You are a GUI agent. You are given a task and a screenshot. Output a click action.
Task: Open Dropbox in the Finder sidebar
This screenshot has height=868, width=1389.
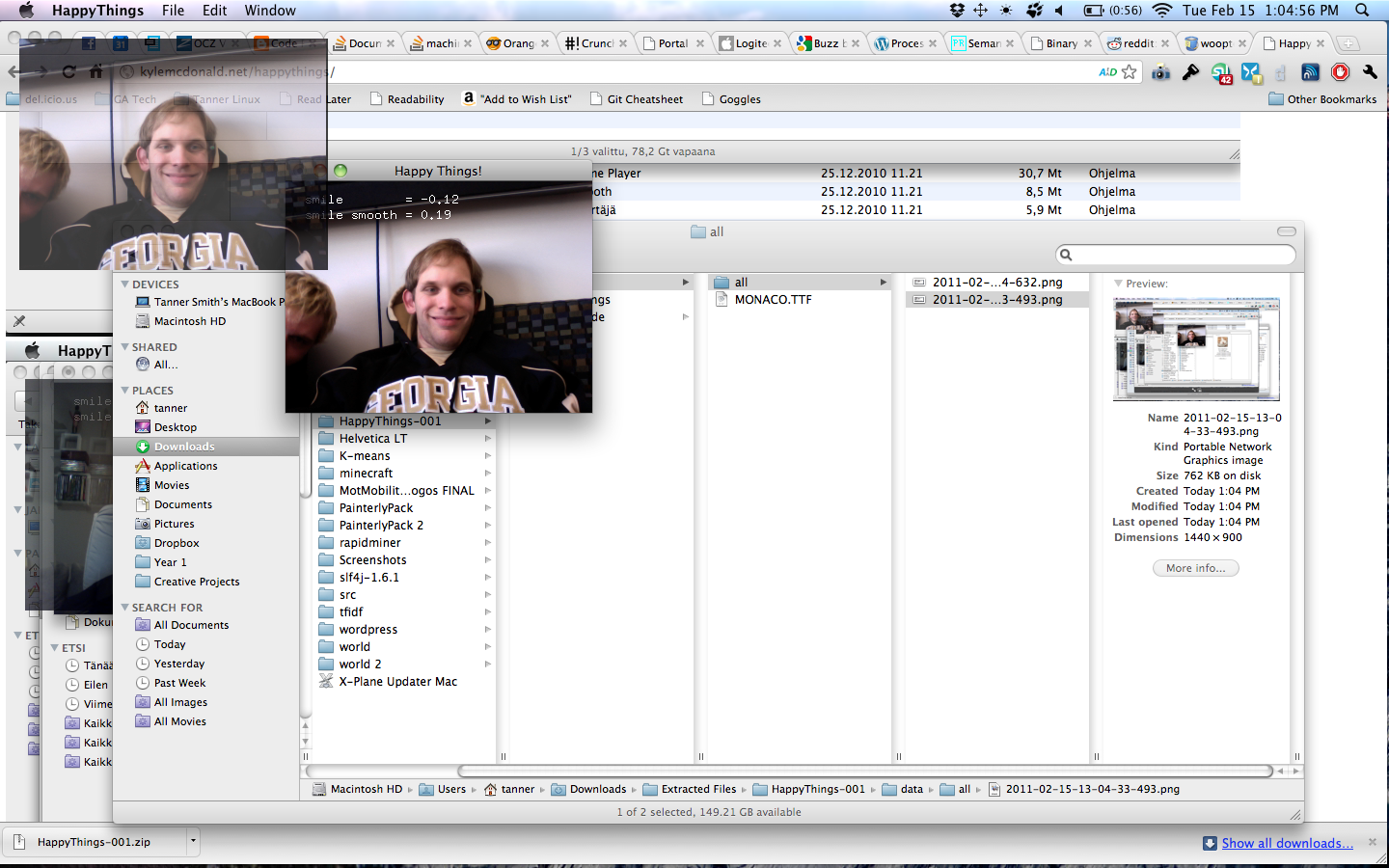177,543
